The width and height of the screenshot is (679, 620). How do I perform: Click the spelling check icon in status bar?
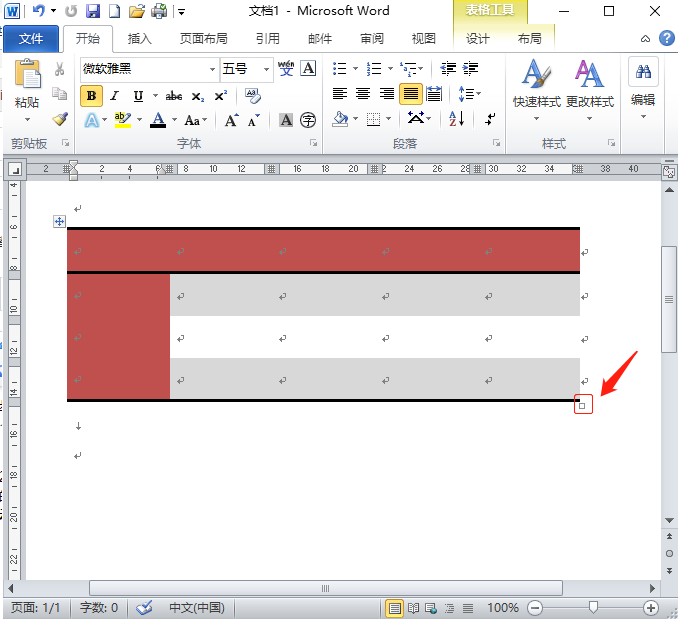[x=144, y=607]
